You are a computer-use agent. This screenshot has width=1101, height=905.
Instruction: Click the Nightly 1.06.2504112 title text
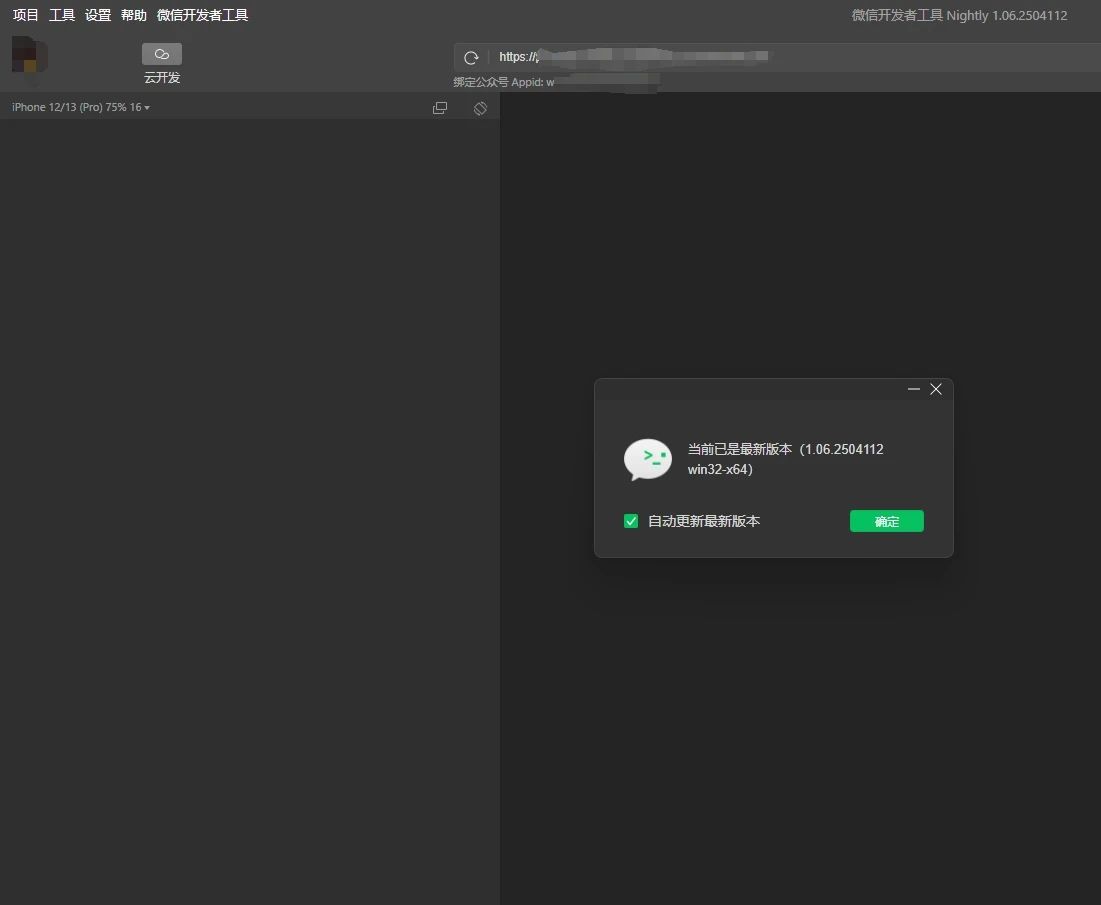point(959,15)
